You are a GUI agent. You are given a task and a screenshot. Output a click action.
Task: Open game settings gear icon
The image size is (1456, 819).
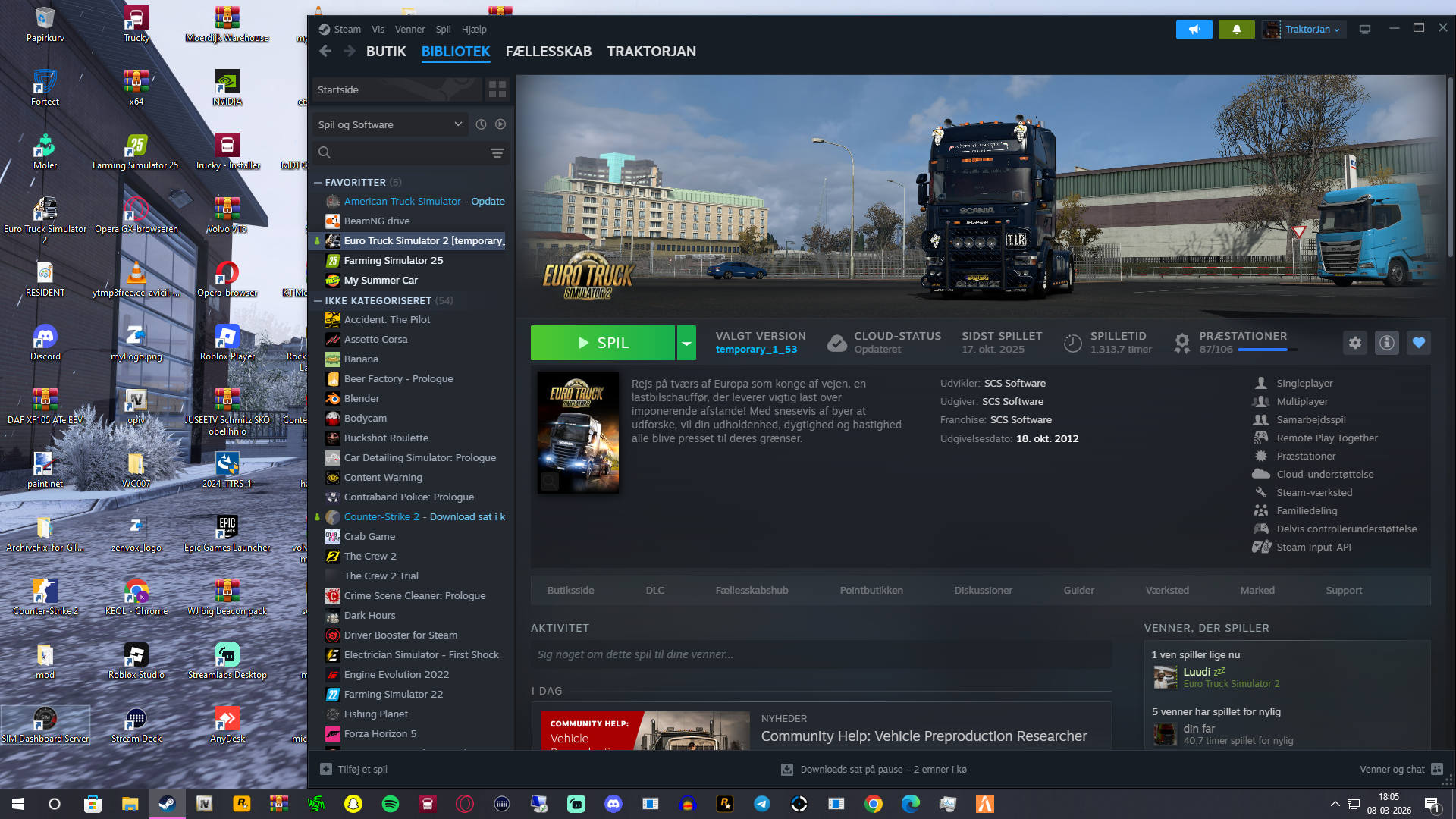click(x=1355, y=343)
